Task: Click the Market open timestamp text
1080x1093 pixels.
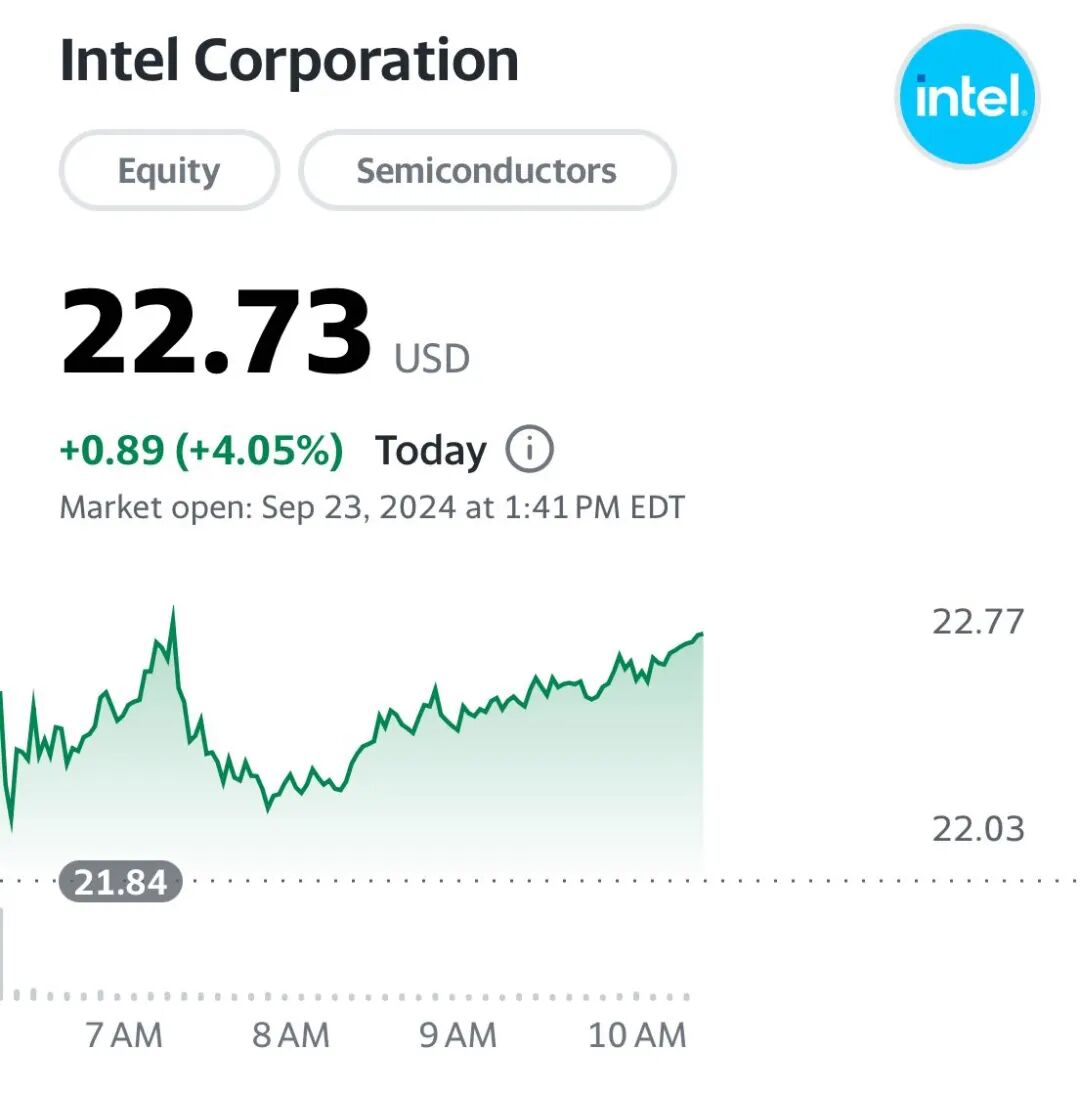Action: 372,507
